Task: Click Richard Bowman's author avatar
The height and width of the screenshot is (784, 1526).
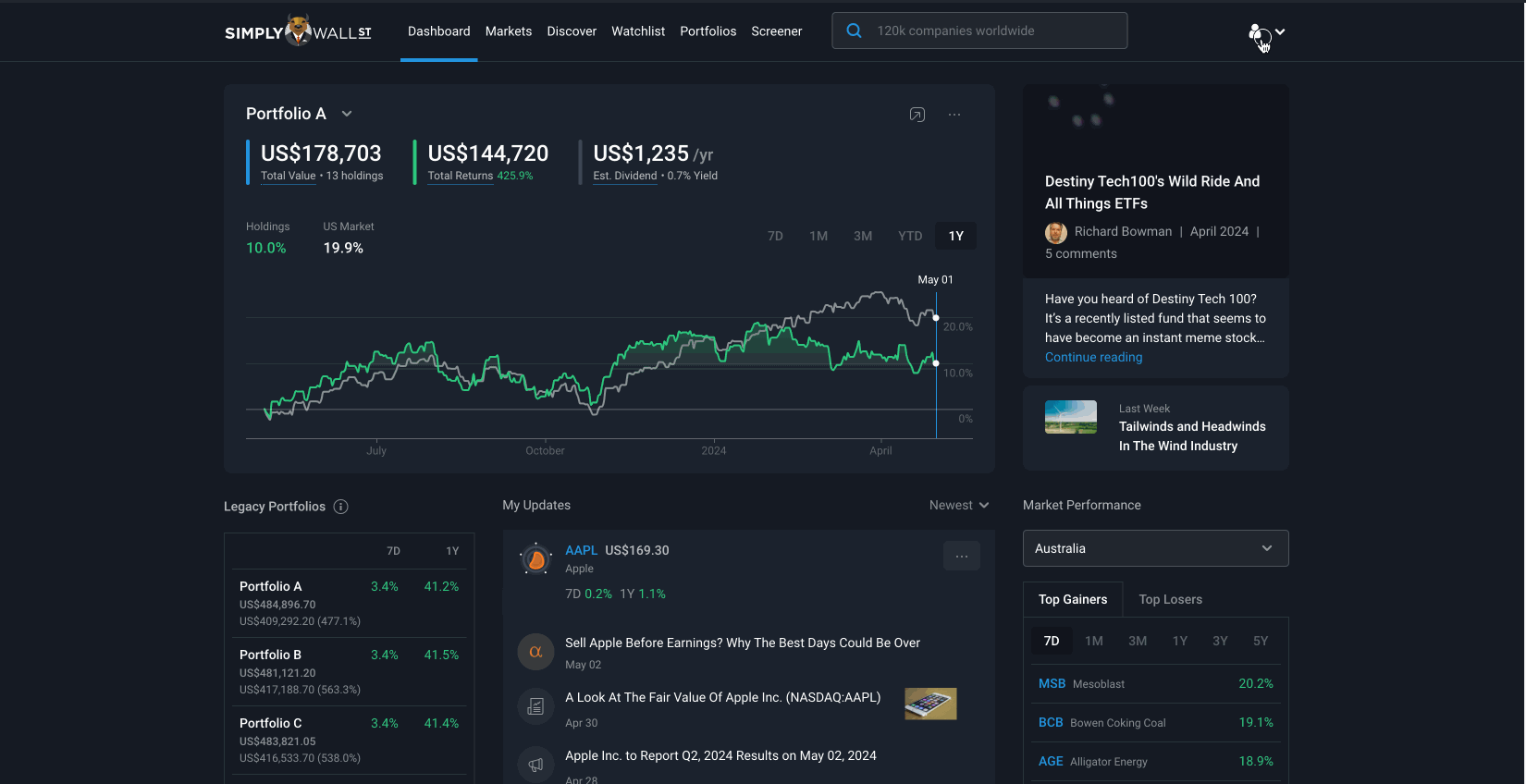Action: pyautogui.click(x=1056, y=232)
